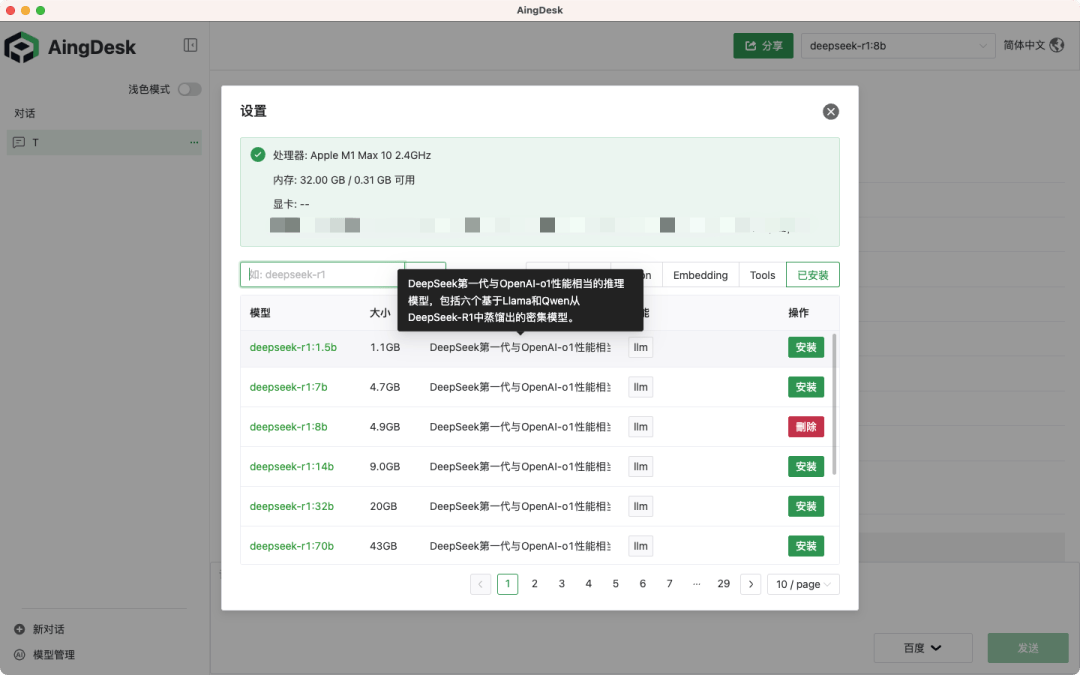This screenshot has height=675, width=1080.
Task: Install the deepseek-r1:1.5b model
Action: (806, 347)
